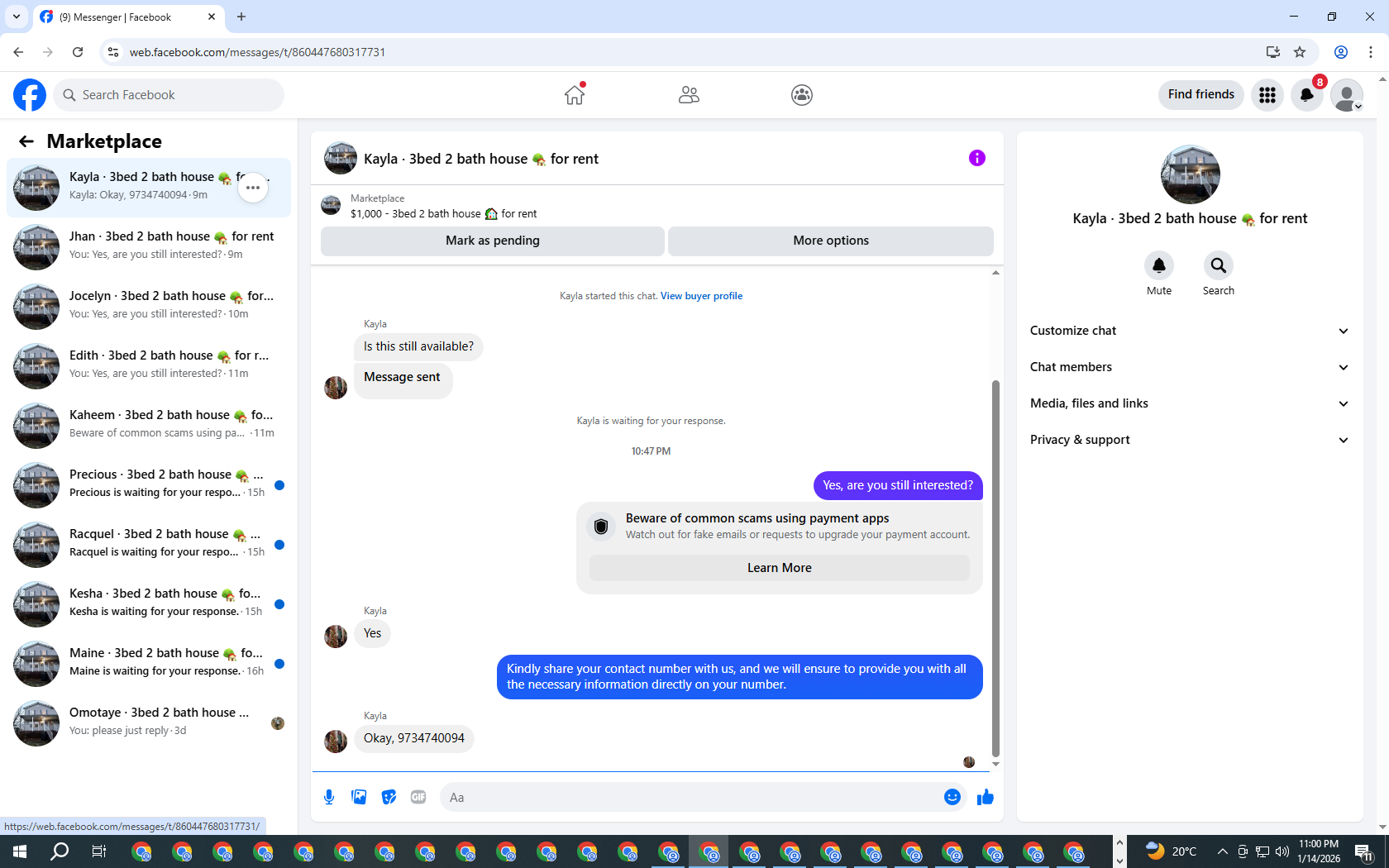The height and width of the screenshot is (868, 1389).
Task: Switch to the Messenger Facebook browser tab
Action: [128, 17]
